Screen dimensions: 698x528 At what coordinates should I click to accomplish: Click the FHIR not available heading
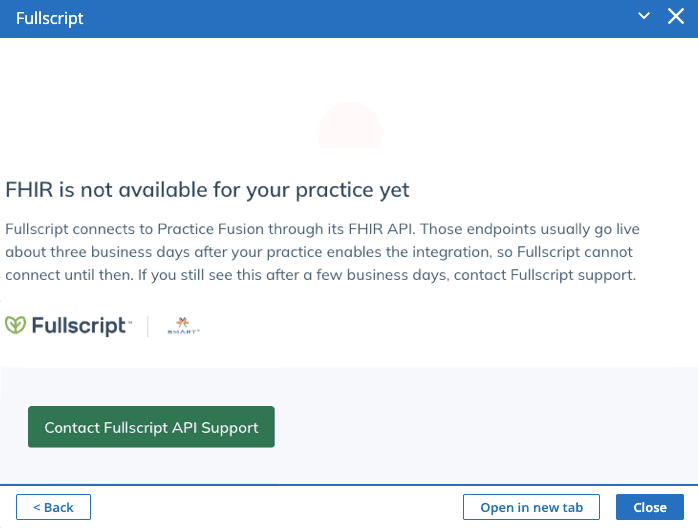[207, 190]
